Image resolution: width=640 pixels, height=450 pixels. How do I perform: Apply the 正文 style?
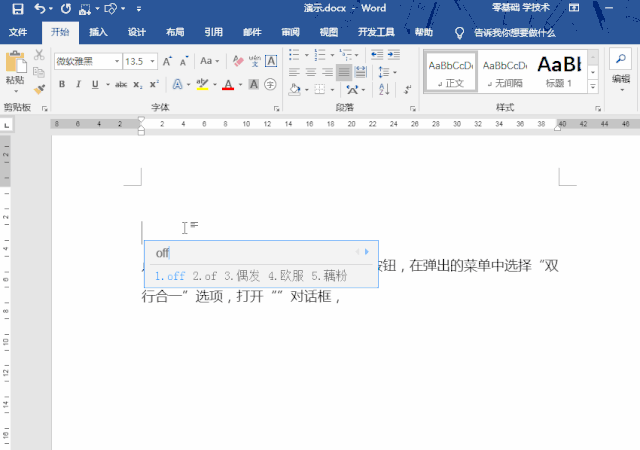(x=451, y=72)
